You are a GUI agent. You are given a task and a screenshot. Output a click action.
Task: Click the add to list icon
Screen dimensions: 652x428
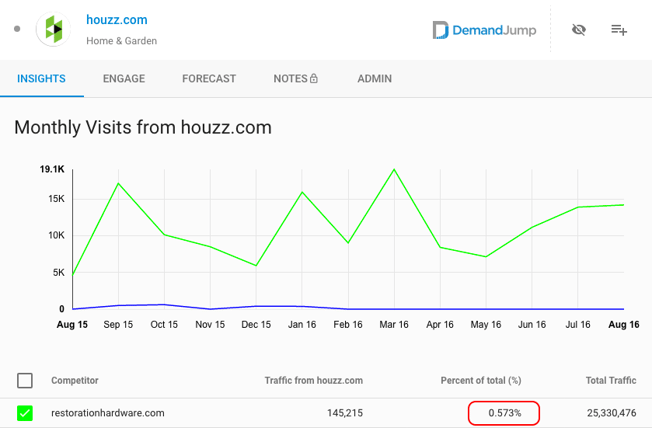tap(619, 30)
